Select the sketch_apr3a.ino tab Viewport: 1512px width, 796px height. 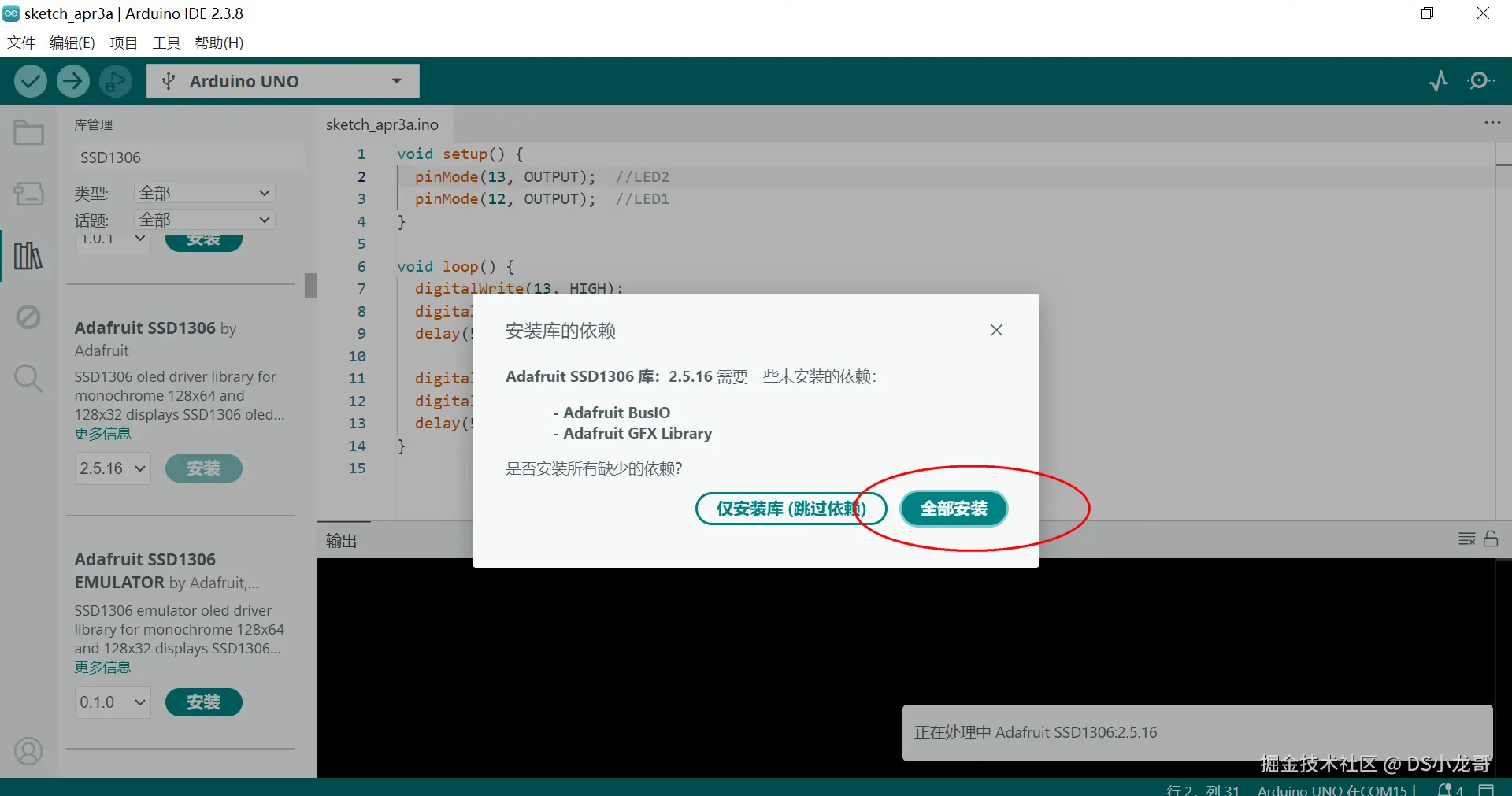click(x=383, y=124)
